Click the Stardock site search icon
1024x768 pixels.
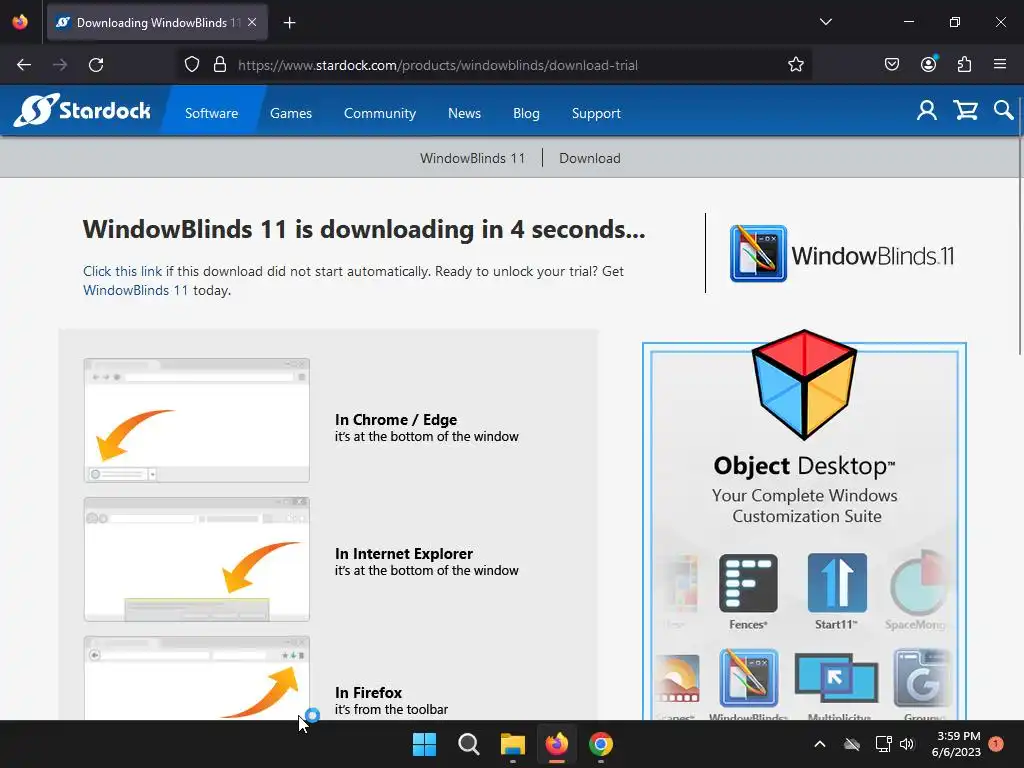[x=1003, y=110]
